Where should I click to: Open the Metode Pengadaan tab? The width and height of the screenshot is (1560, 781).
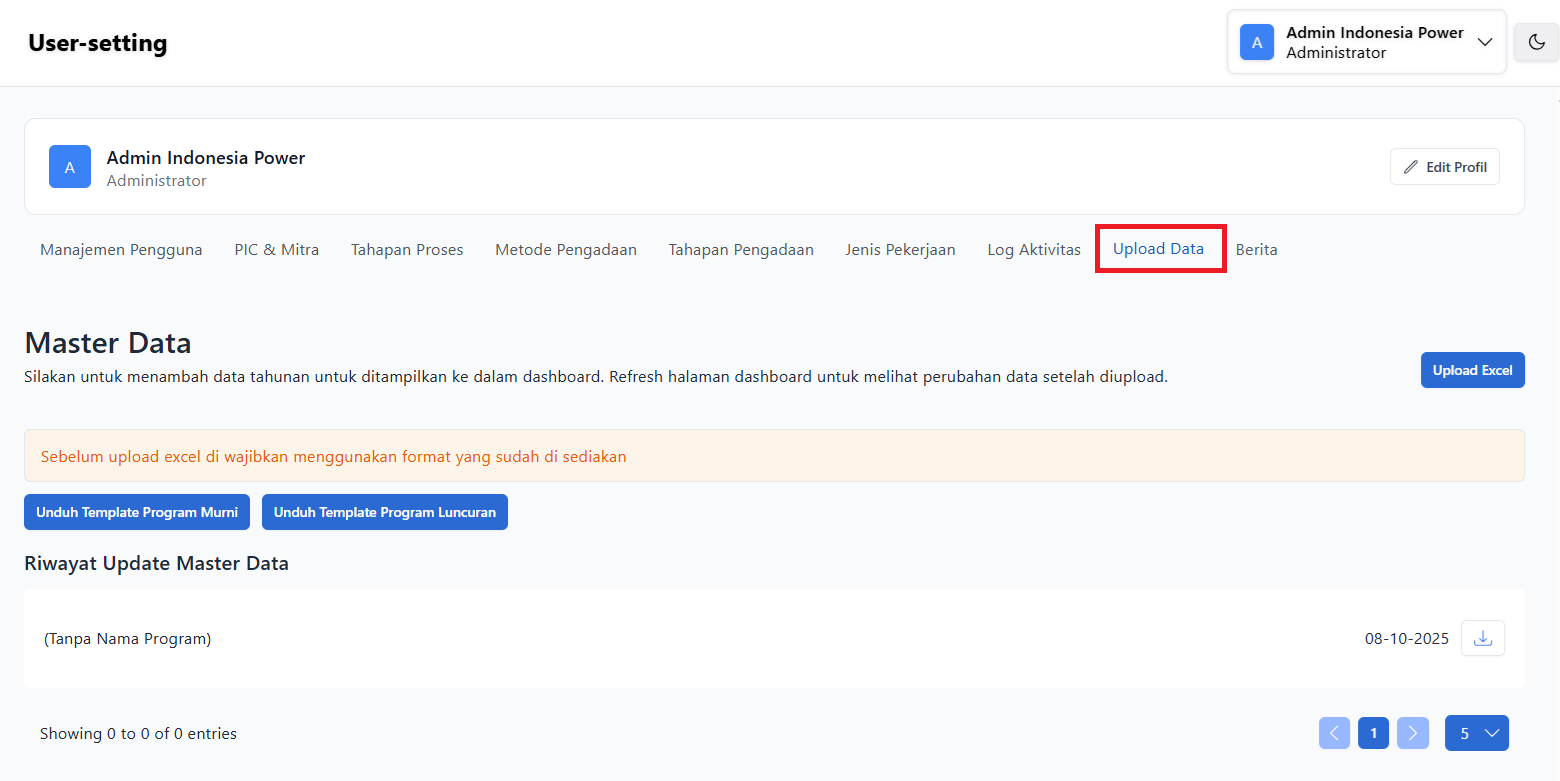566,249
